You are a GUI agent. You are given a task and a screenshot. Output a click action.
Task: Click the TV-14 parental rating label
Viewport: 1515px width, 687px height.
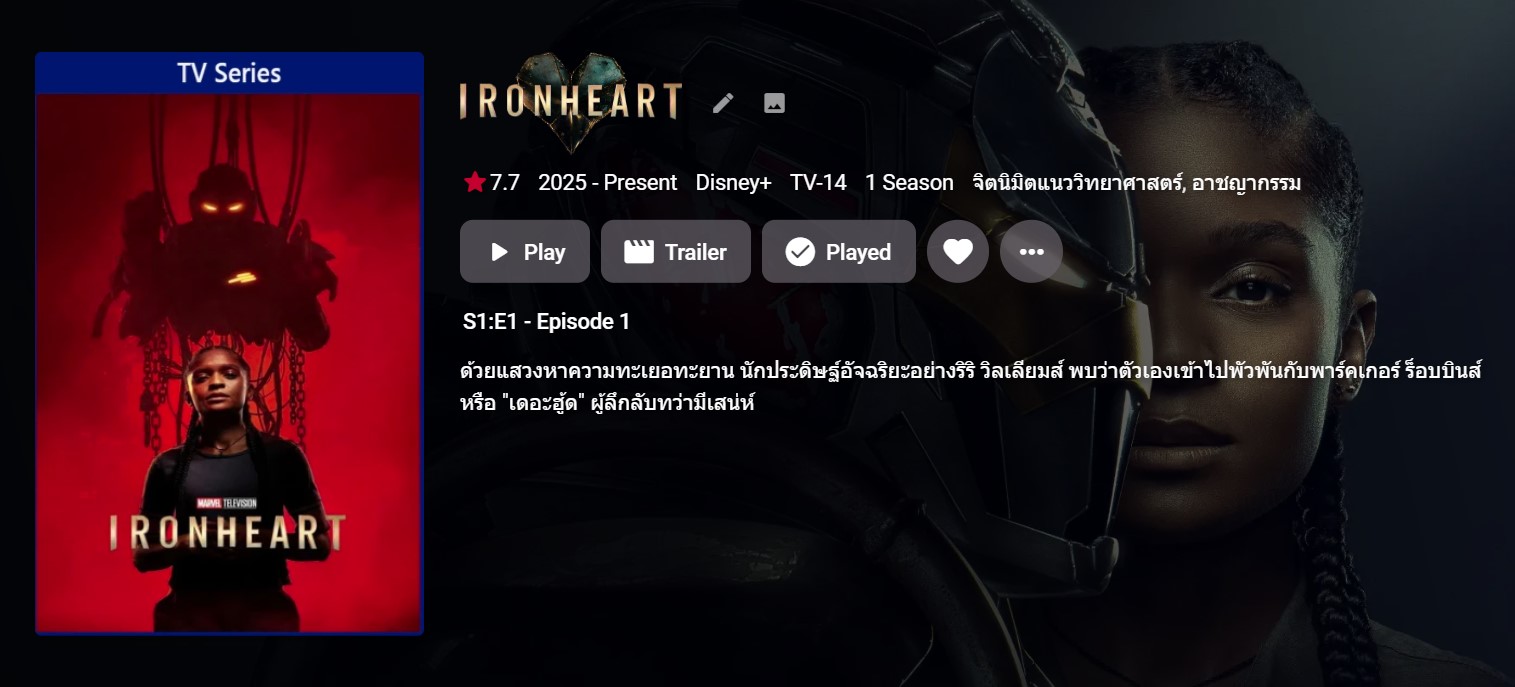[818, 183]
